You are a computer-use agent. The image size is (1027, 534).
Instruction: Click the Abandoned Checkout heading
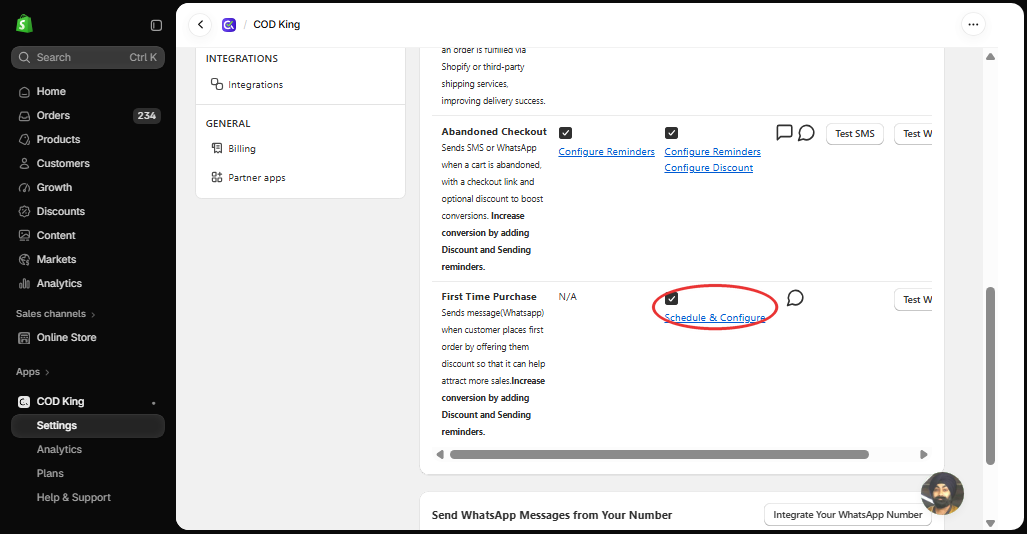point(494,132)
